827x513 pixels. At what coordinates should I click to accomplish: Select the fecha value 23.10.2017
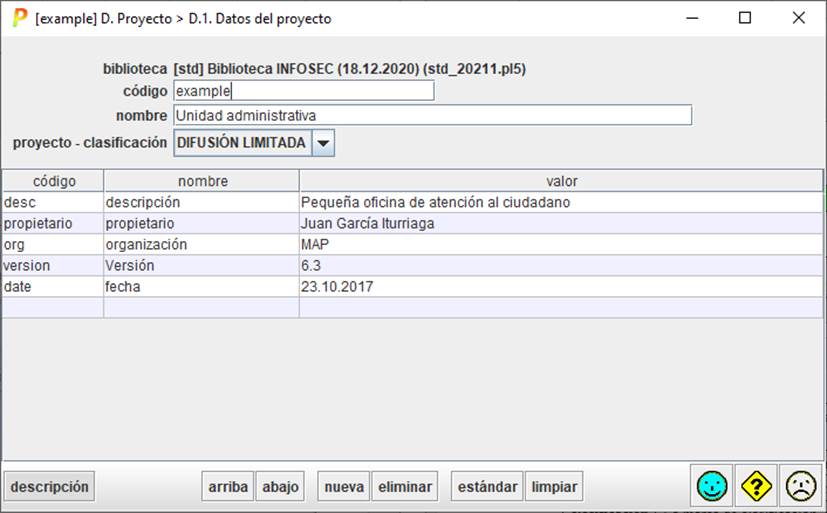coord(560,286)
